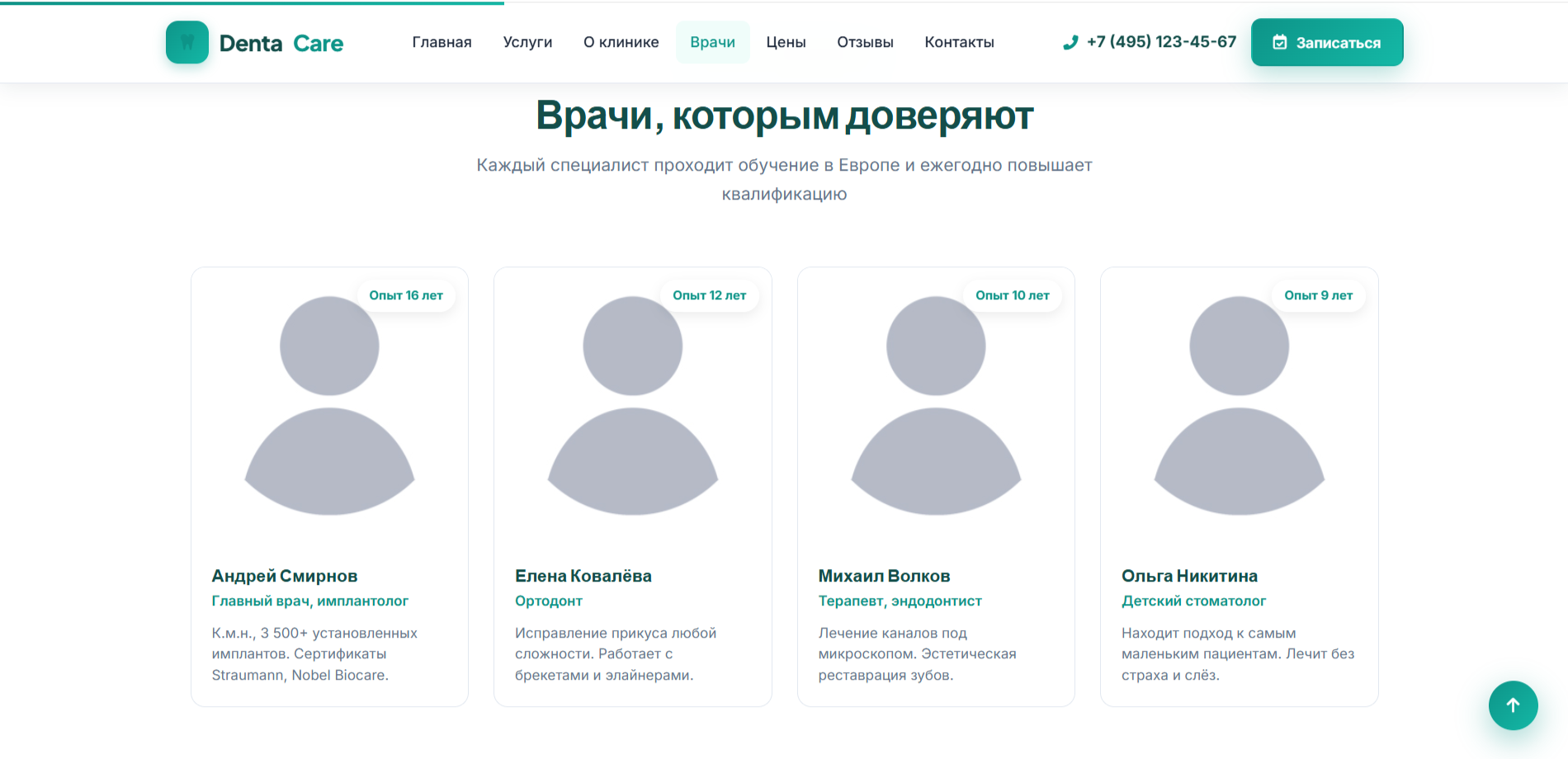Click Ольга Никитина's avatar placeholder
This screenshot has height=759, width=1568.
click(1239, 405)
